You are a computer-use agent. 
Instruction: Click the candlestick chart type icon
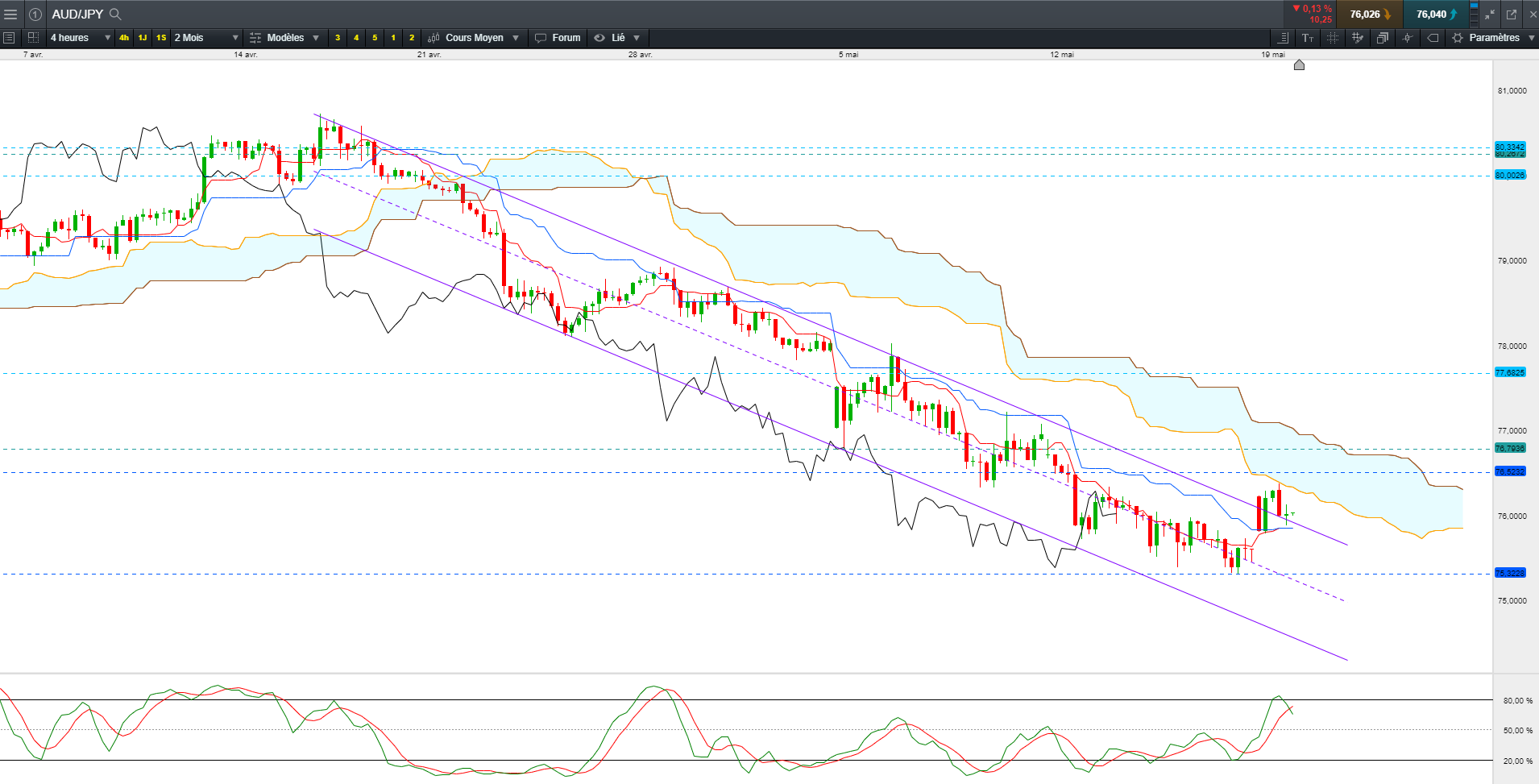click(x=433, y=38)
